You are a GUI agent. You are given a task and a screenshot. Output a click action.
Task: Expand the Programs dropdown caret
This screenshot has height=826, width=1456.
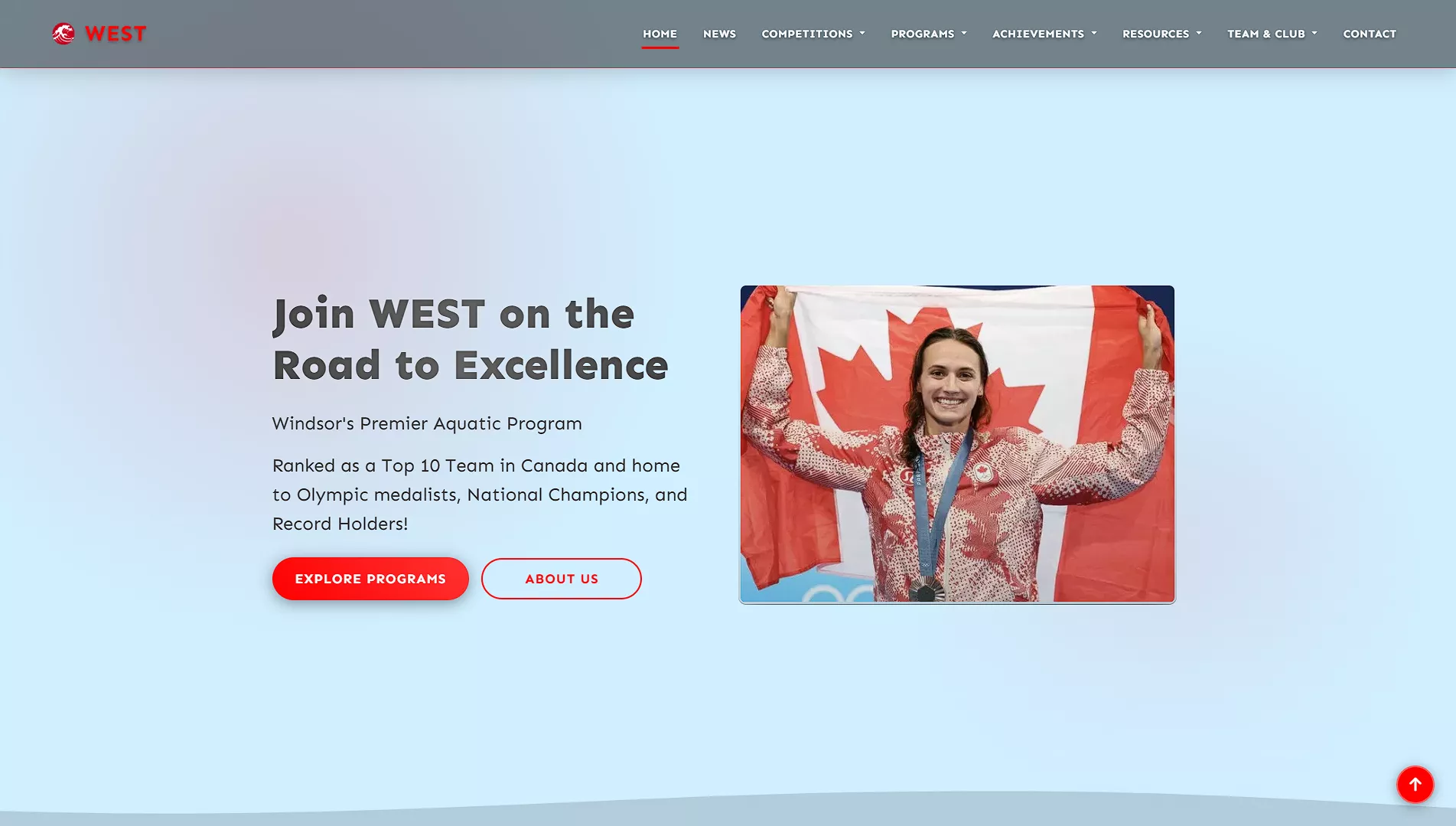964,34
